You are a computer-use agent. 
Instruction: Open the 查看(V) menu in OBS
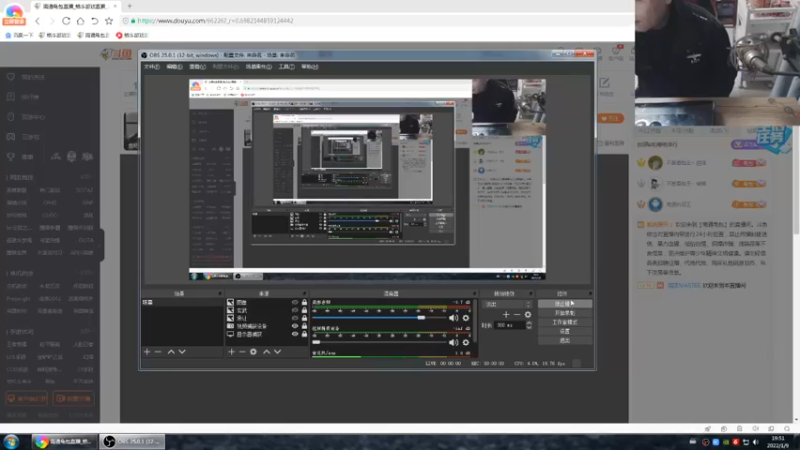[197, 67]
